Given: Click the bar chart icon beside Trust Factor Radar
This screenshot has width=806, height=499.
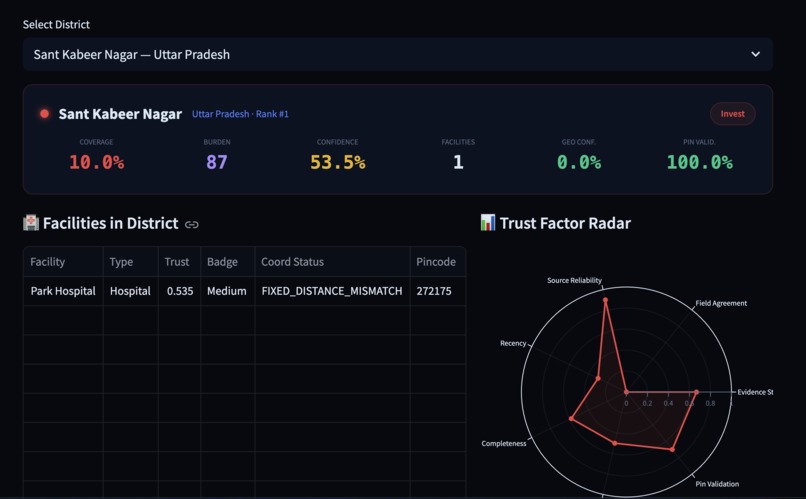Looking at the screenshot, I should [x=487, y=223].
